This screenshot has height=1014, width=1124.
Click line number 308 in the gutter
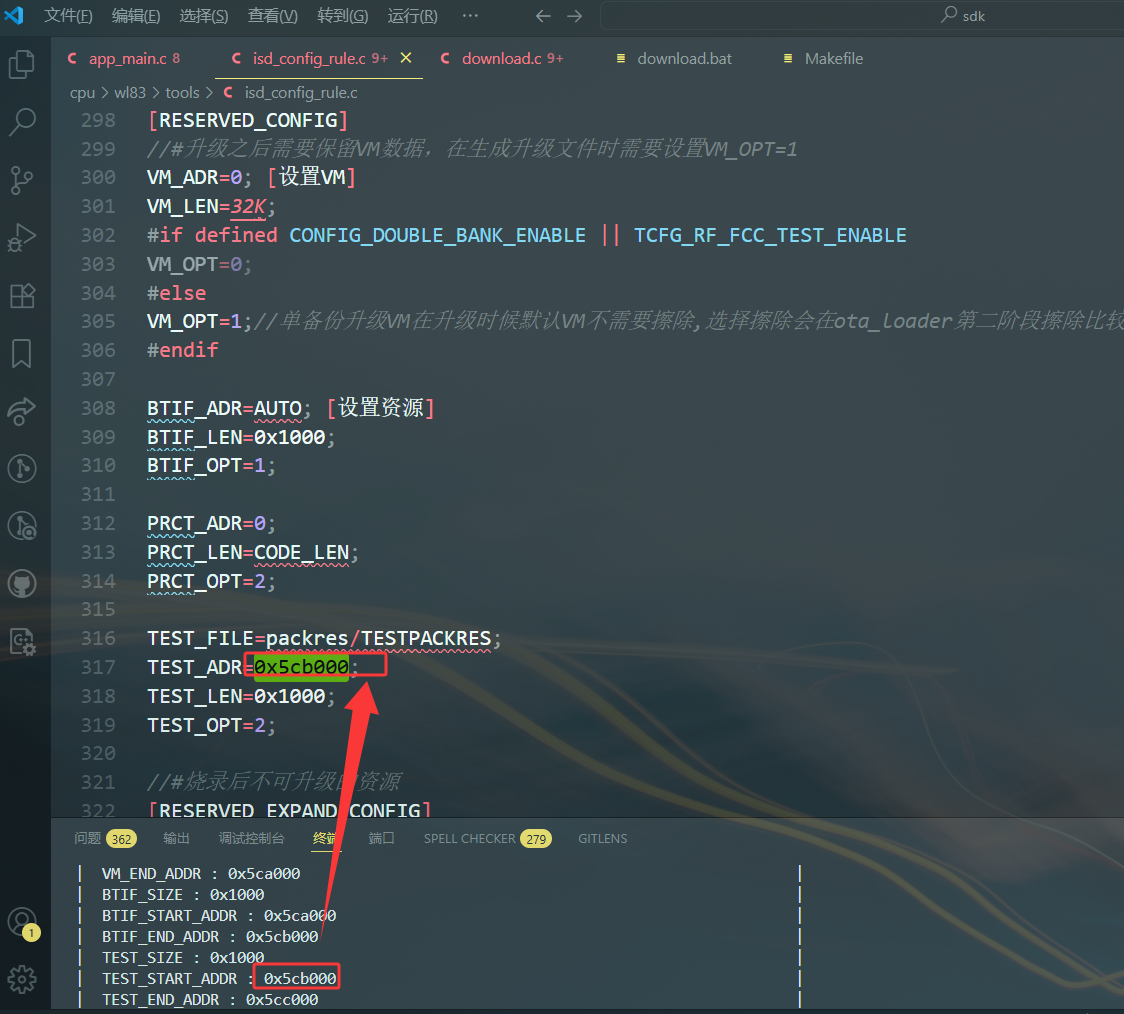[98, 408]
